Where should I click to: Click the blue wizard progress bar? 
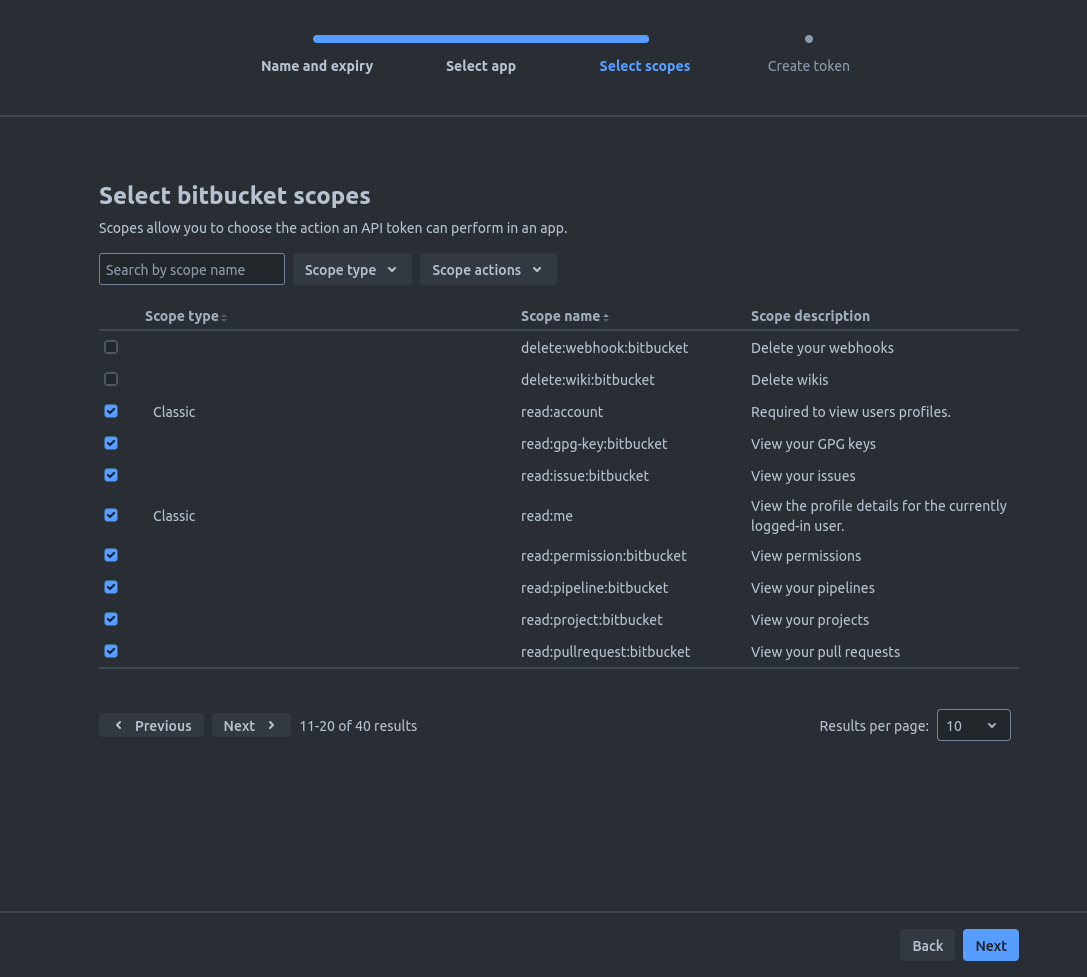pos(481,39)
